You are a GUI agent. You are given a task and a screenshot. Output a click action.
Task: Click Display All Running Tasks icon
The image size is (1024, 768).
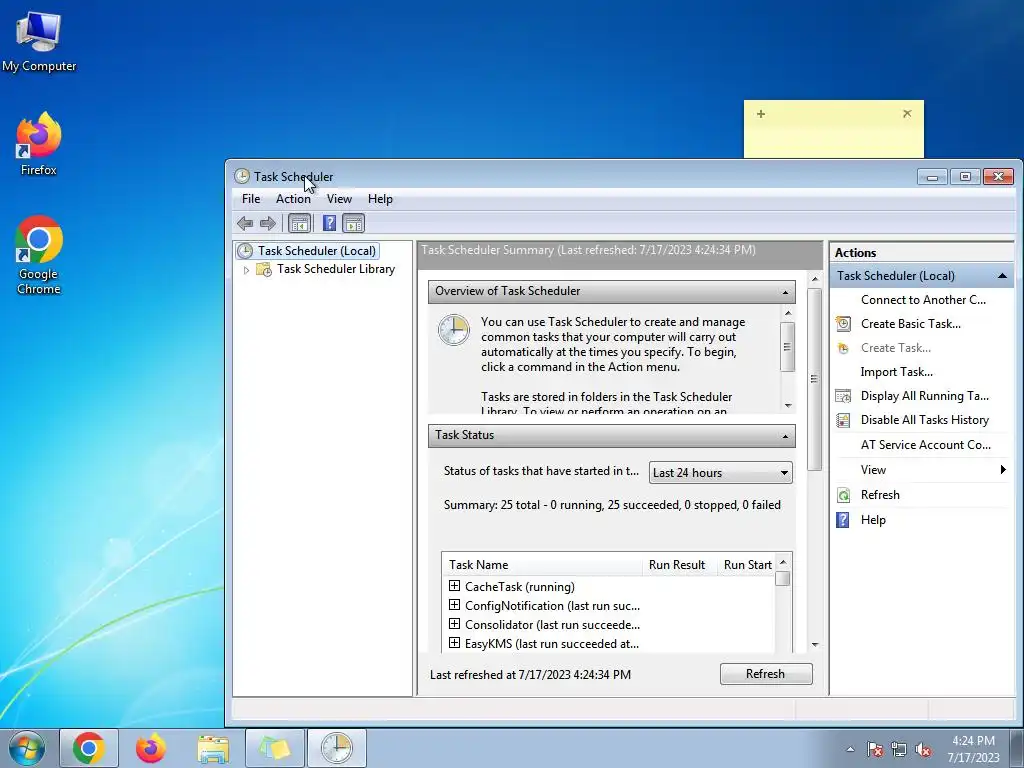click(x=843, y=396)
